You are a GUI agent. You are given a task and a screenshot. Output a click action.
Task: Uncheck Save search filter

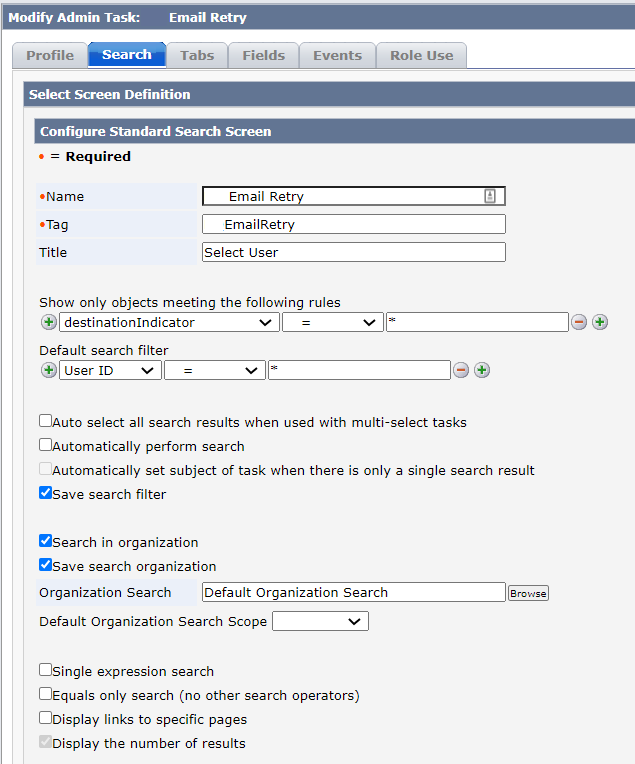point(45,493)
